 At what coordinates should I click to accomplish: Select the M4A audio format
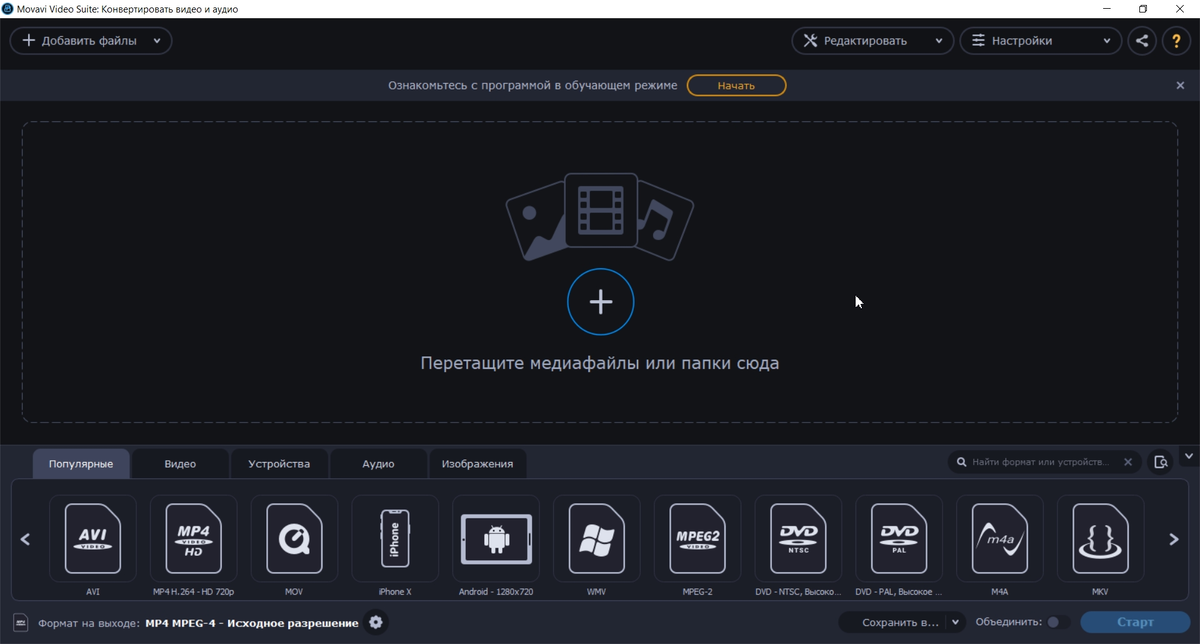click(999, 539)
